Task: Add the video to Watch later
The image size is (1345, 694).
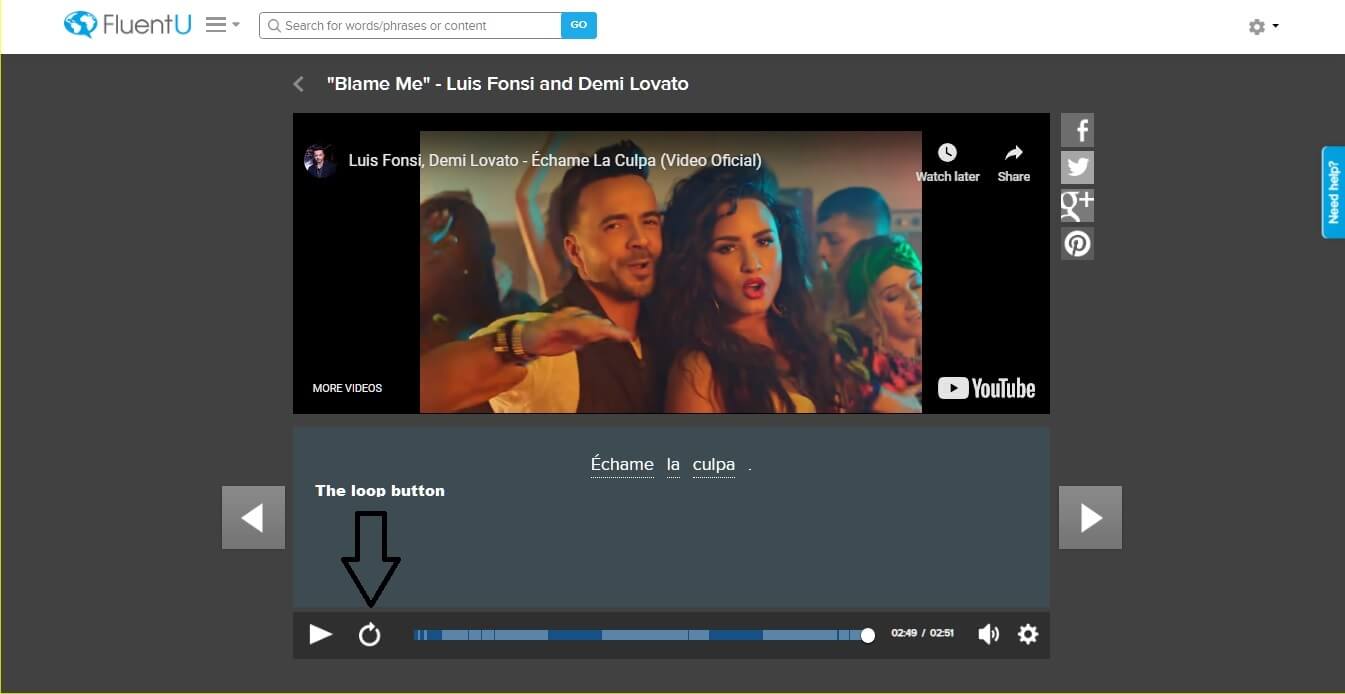Action: [947, 162]
